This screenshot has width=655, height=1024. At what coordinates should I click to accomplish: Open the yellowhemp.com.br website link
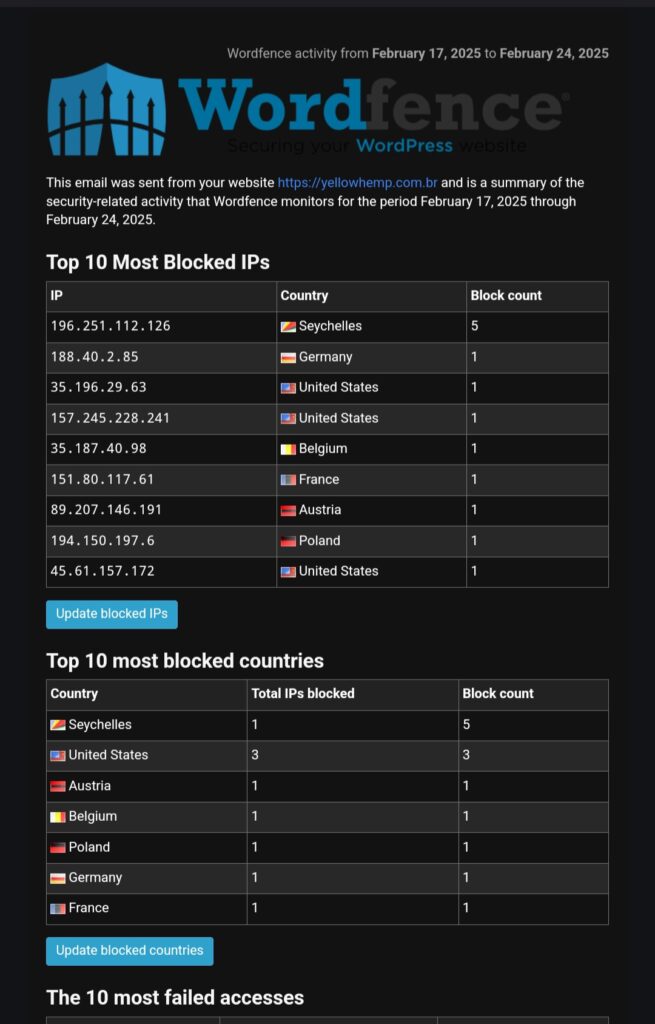click(357, 183)
